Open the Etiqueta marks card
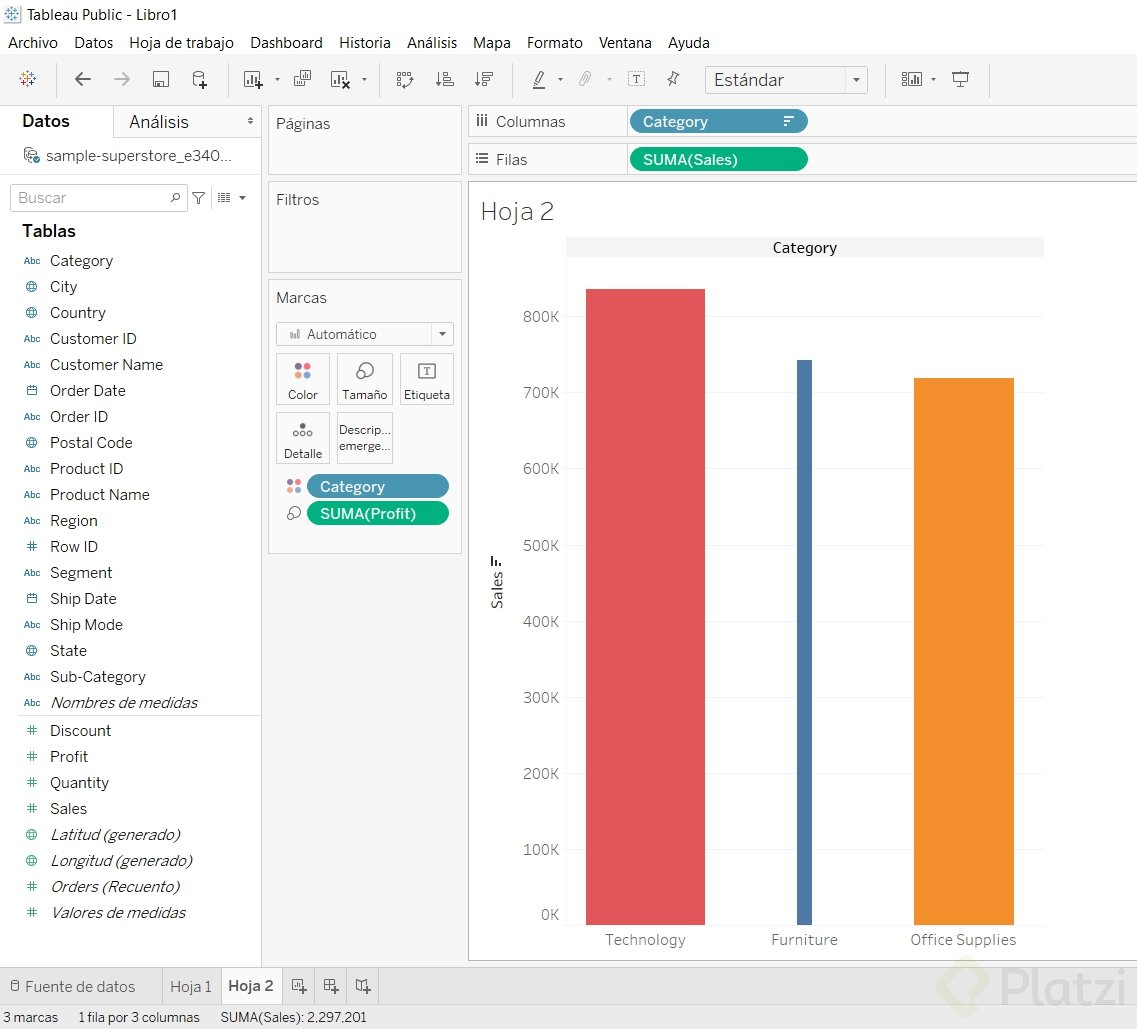 click(x=426, y=379)
